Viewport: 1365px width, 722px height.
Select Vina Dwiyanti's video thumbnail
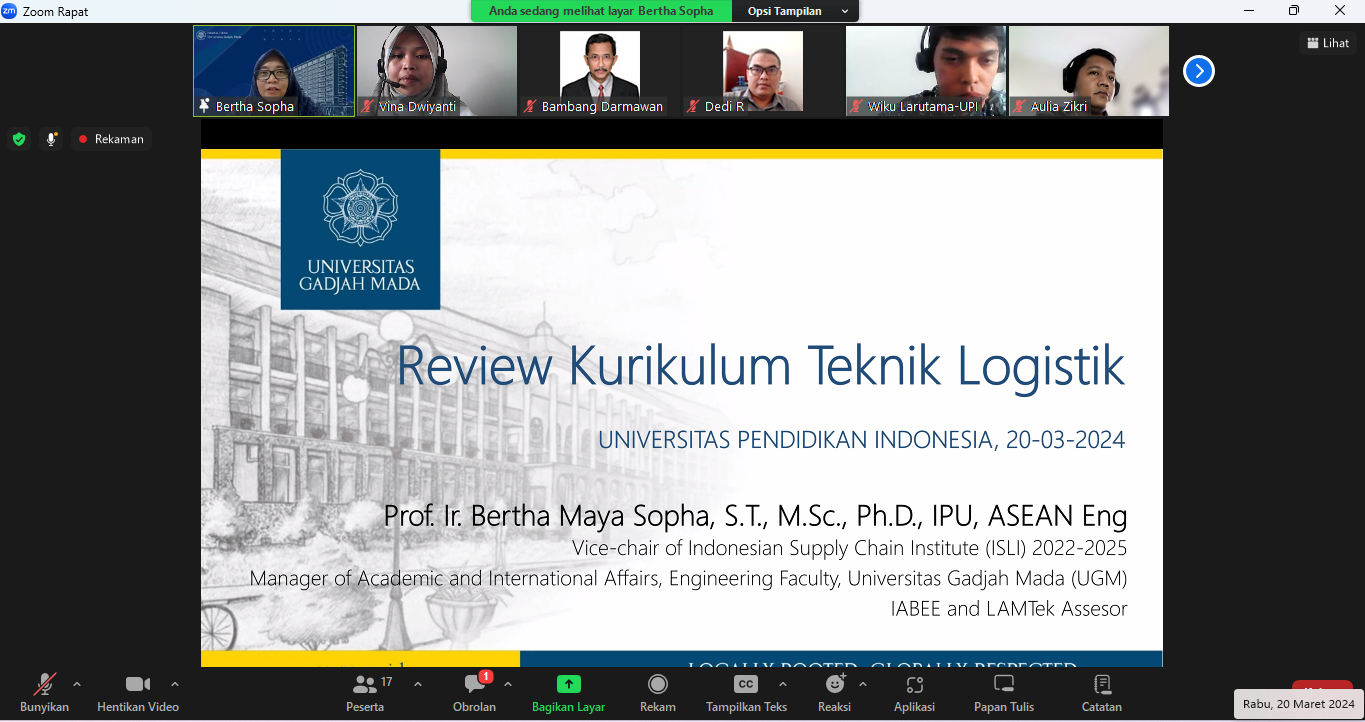437,71
